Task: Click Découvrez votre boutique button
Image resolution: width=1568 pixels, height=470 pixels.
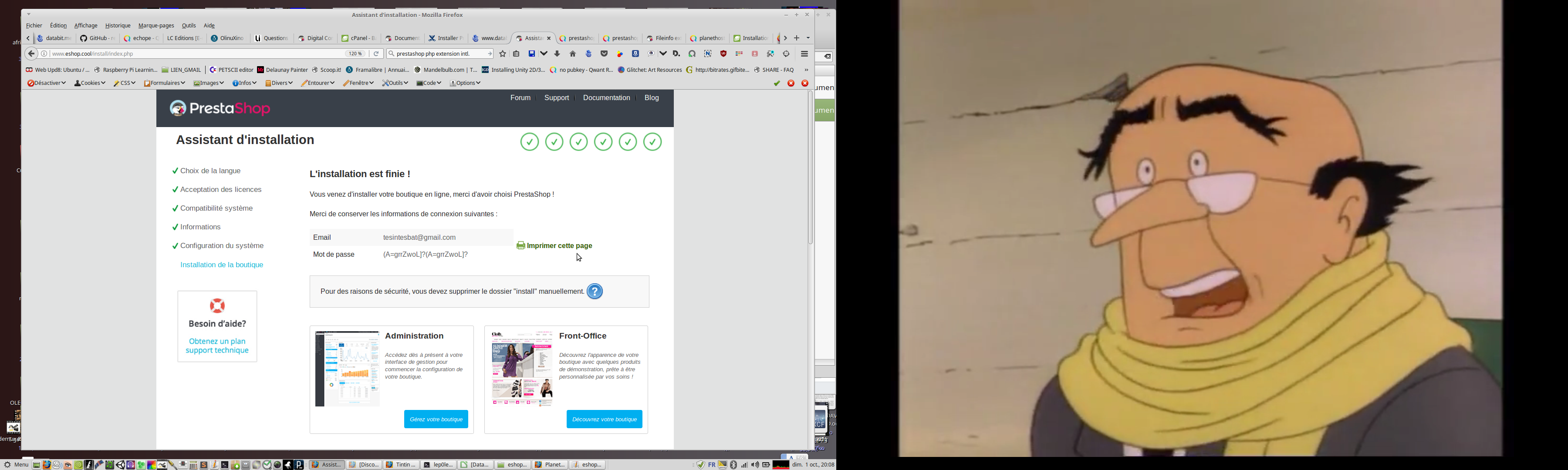Action: tap(604, 420)
